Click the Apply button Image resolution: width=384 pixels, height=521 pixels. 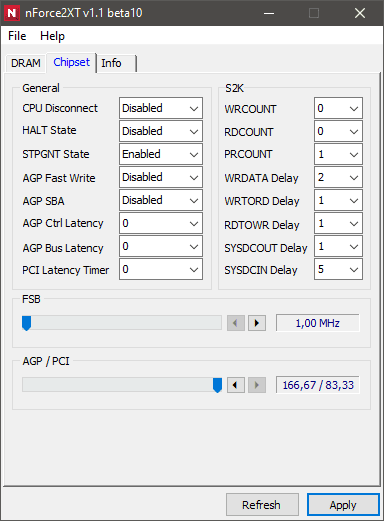click(343, 505)
